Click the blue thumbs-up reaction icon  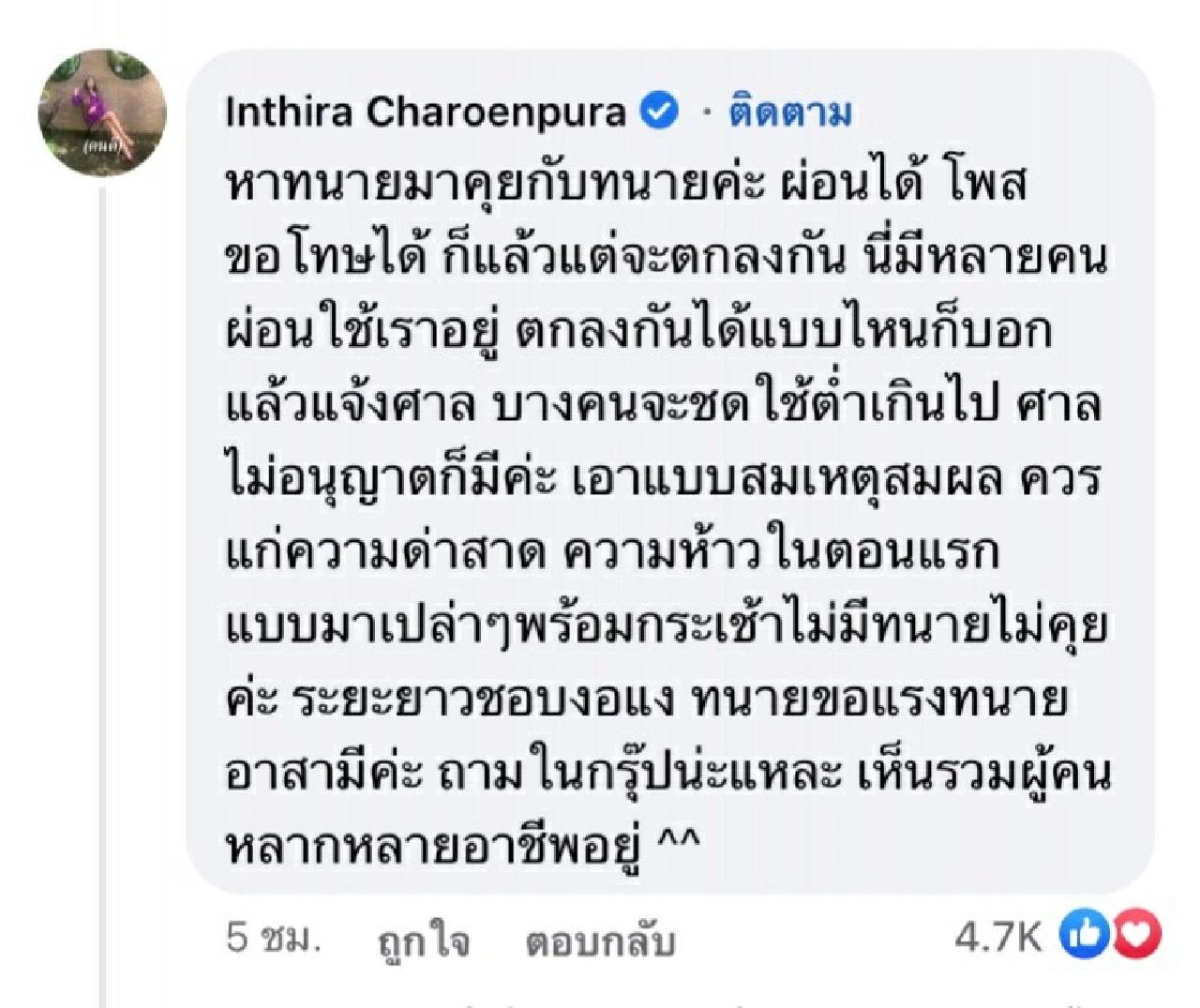pyautogui.click(x=1084, y=935)
